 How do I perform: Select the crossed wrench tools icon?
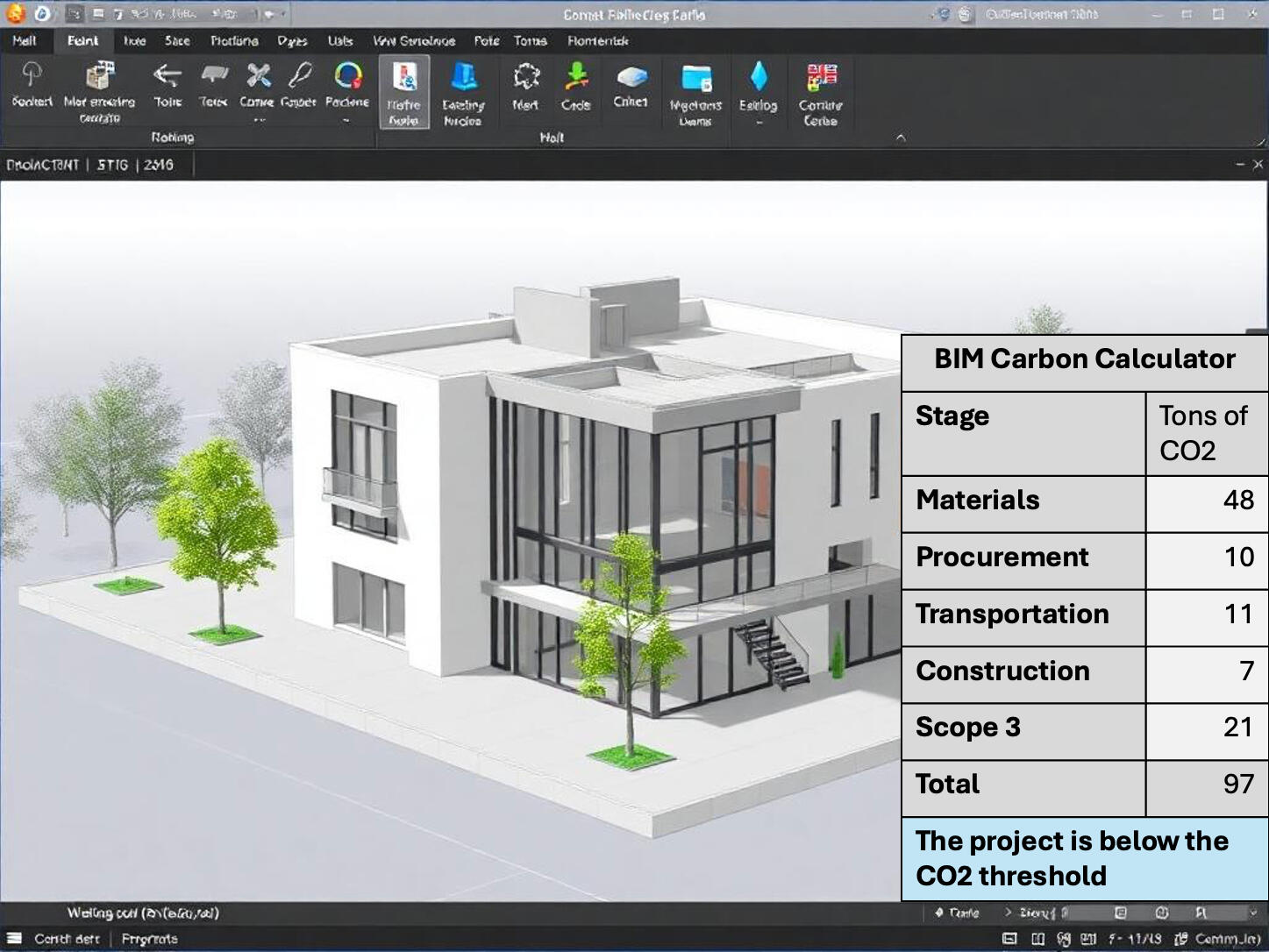258,75
